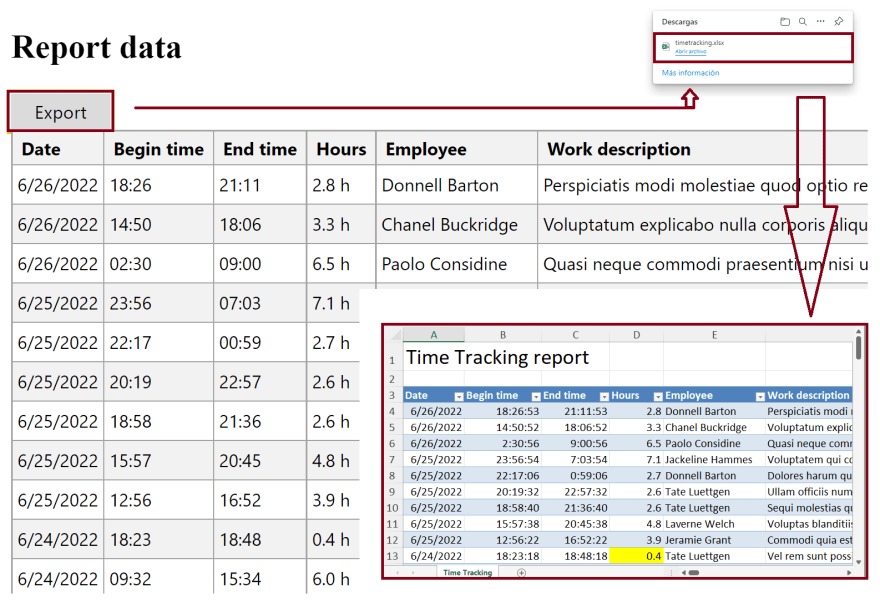Screen dimensions: 880x608
Task: Open the Date column filter dropdown
Action: 458,398
